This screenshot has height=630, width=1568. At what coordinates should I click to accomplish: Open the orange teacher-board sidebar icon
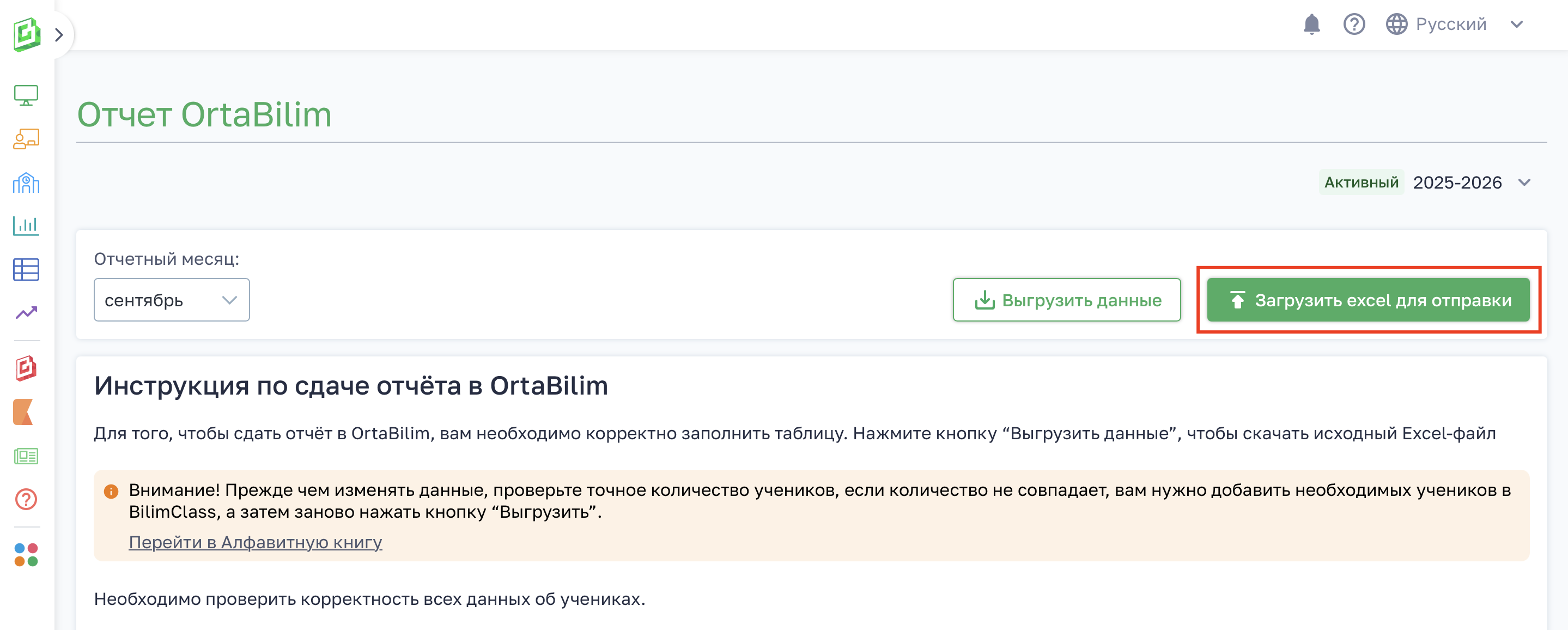tap(26, 139)
